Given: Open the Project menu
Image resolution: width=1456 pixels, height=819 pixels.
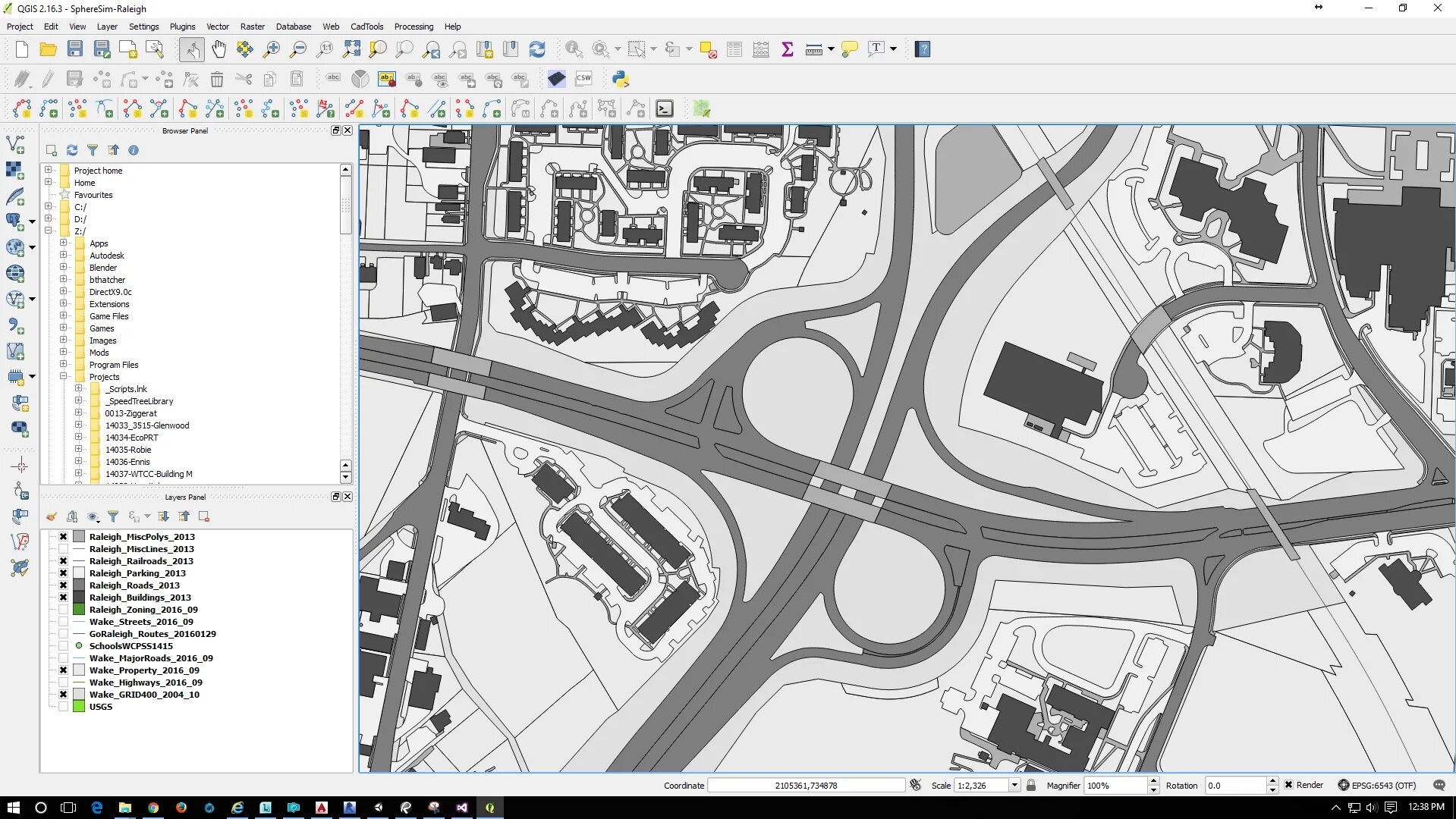Looking at the screenshot, I should 20,27.
